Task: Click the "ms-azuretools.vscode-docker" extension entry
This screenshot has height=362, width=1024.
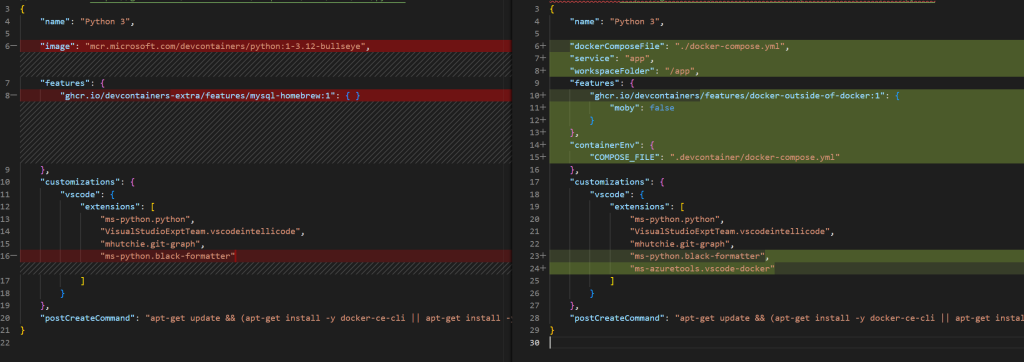Action: 703,268
